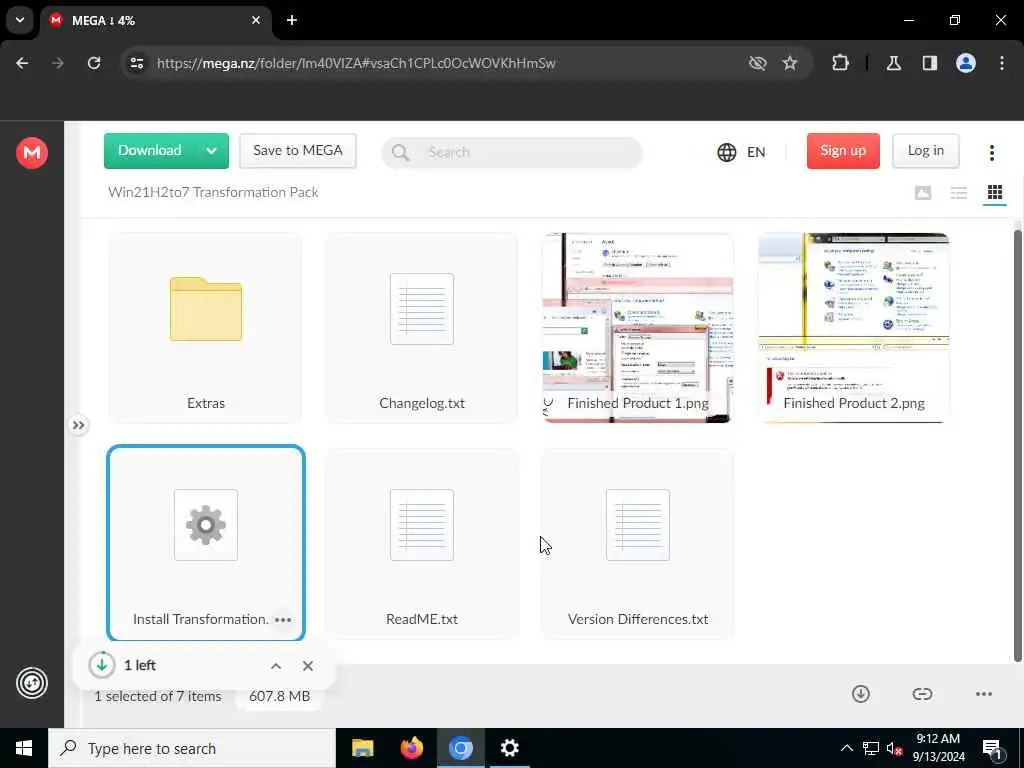Click the Log in button
Image resolution: width=1024 pixels, height=768 pixels.
pyautogui.click(x=925, y=151)
